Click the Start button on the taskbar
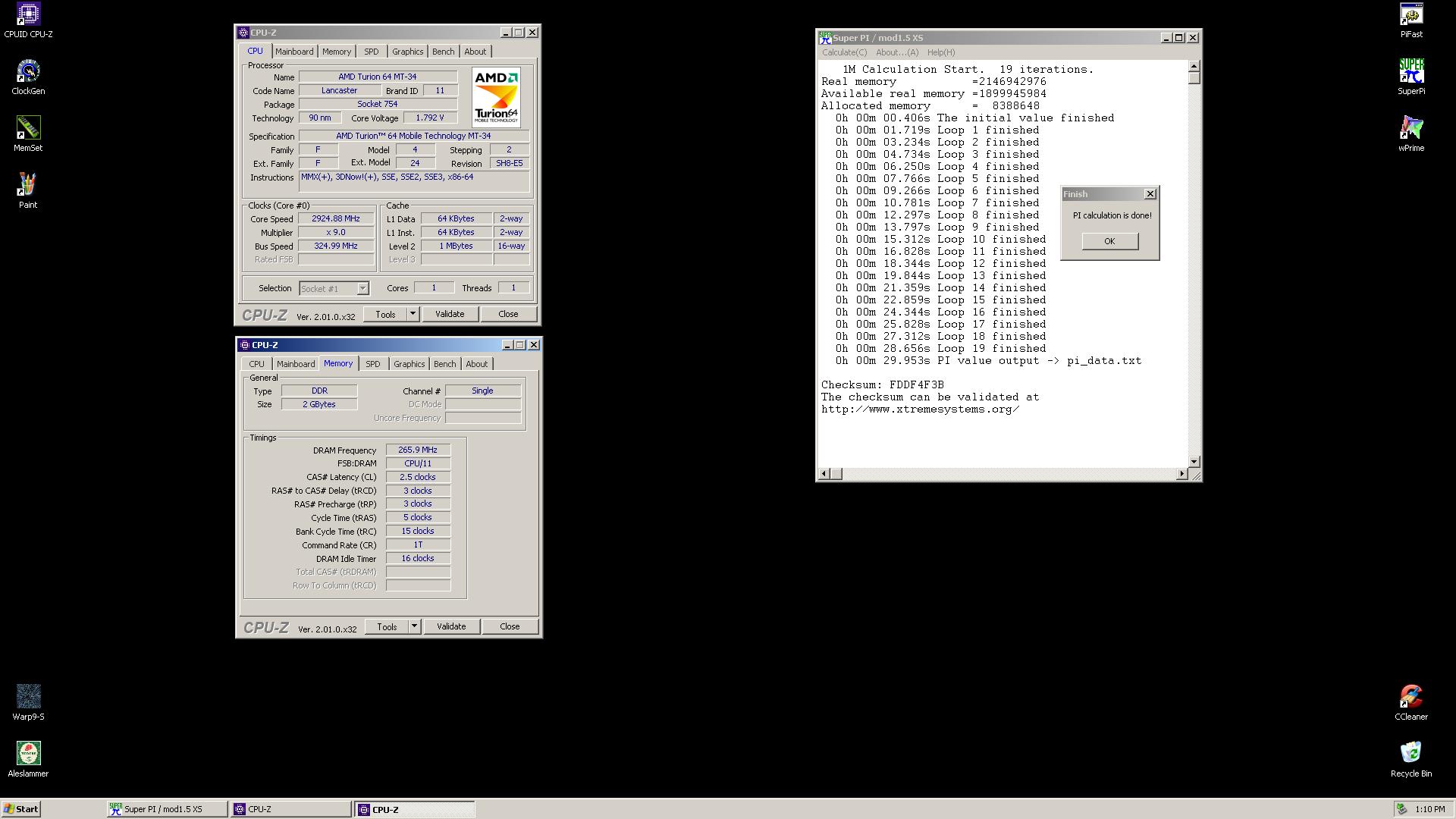Screen dimensions: 1456x819 (x=21, y=809)
